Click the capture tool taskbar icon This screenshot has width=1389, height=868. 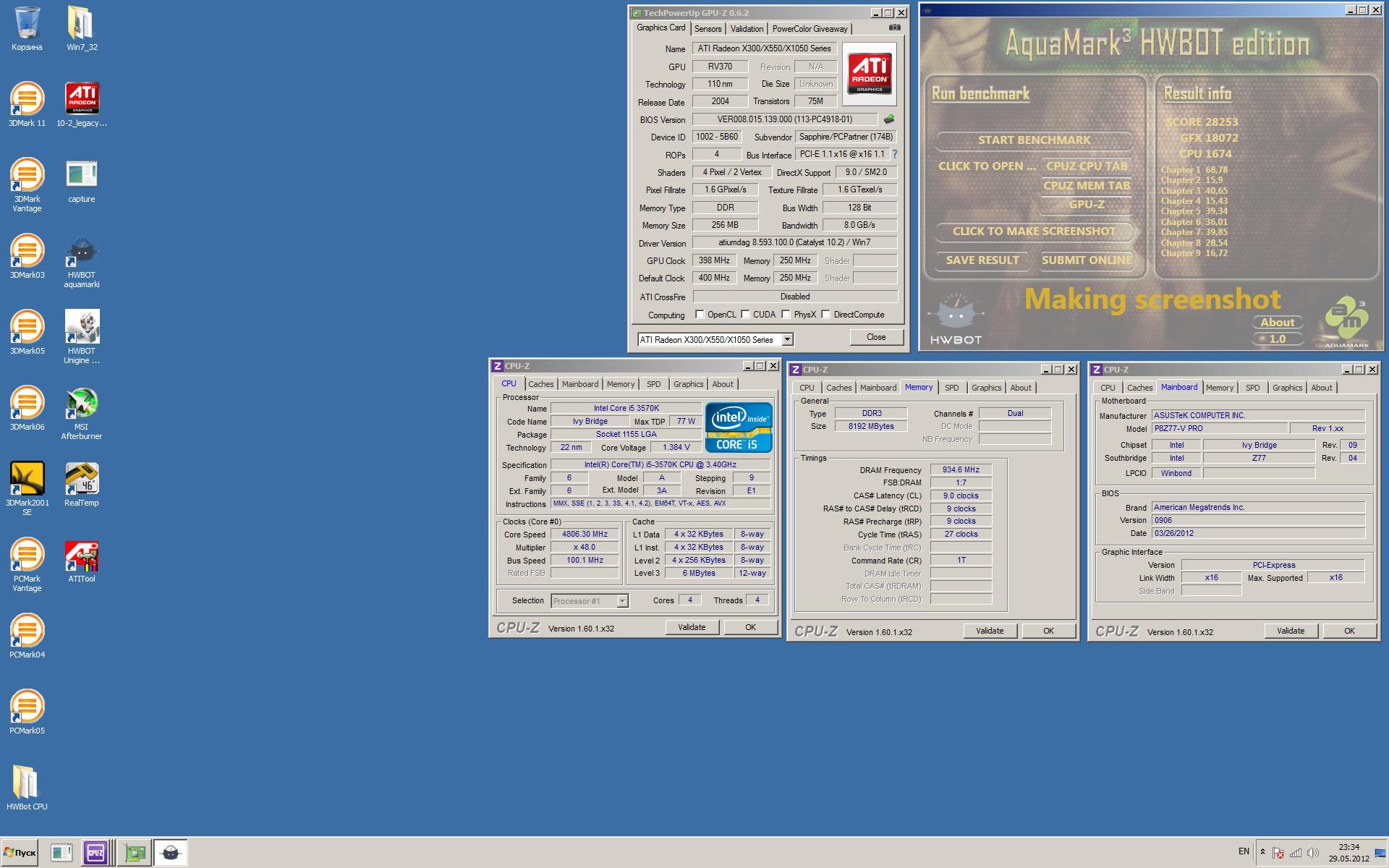pos(61,853)
